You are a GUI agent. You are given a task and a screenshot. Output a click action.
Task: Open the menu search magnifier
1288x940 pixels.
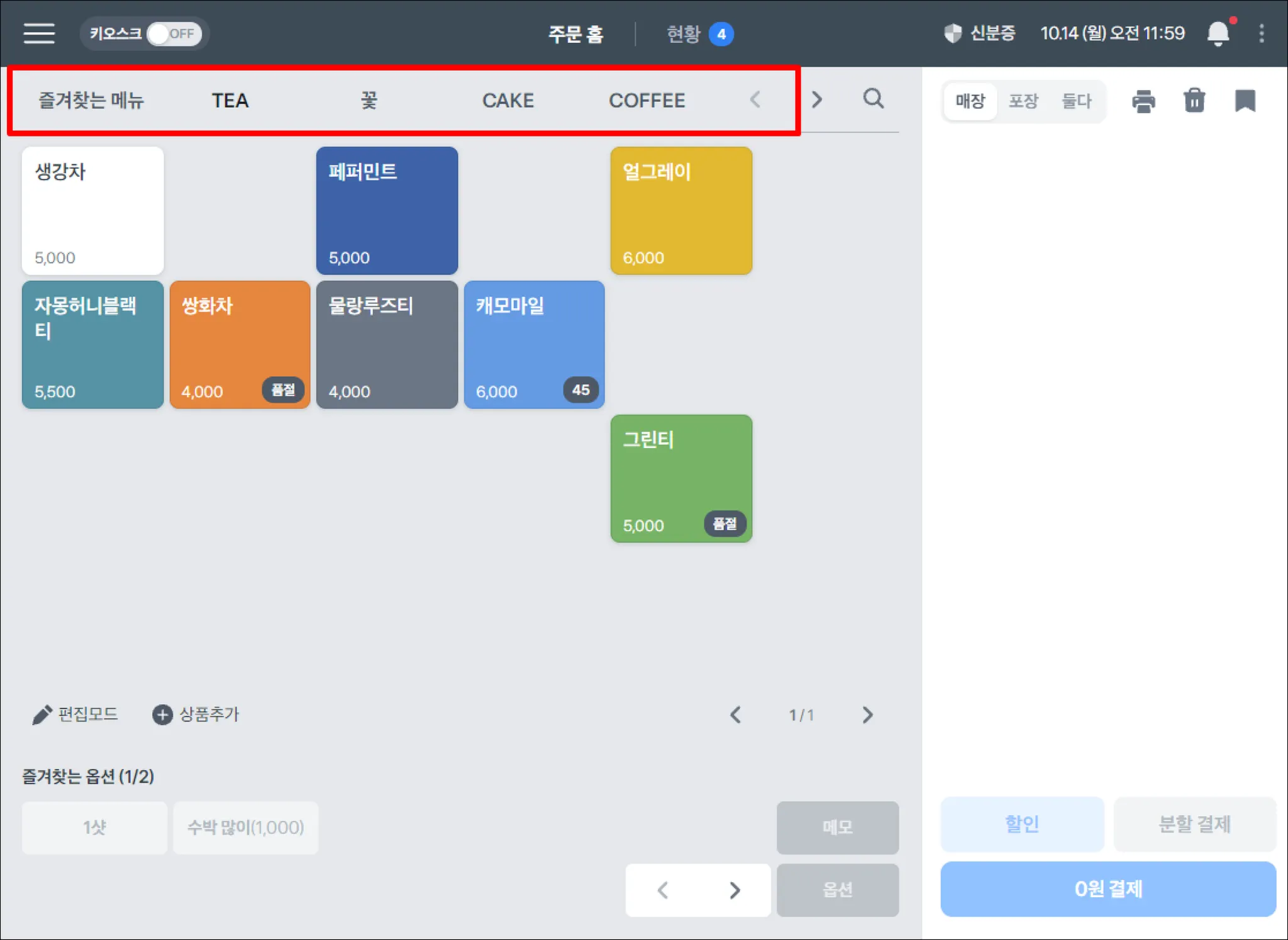click(x=873, y=99)
